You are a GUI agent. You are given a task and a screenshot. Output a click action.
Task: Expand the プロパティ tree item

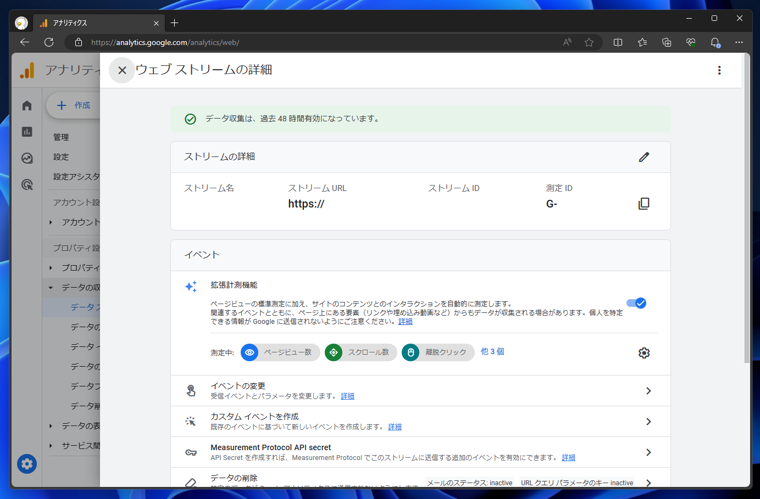(x=50, y=267)
